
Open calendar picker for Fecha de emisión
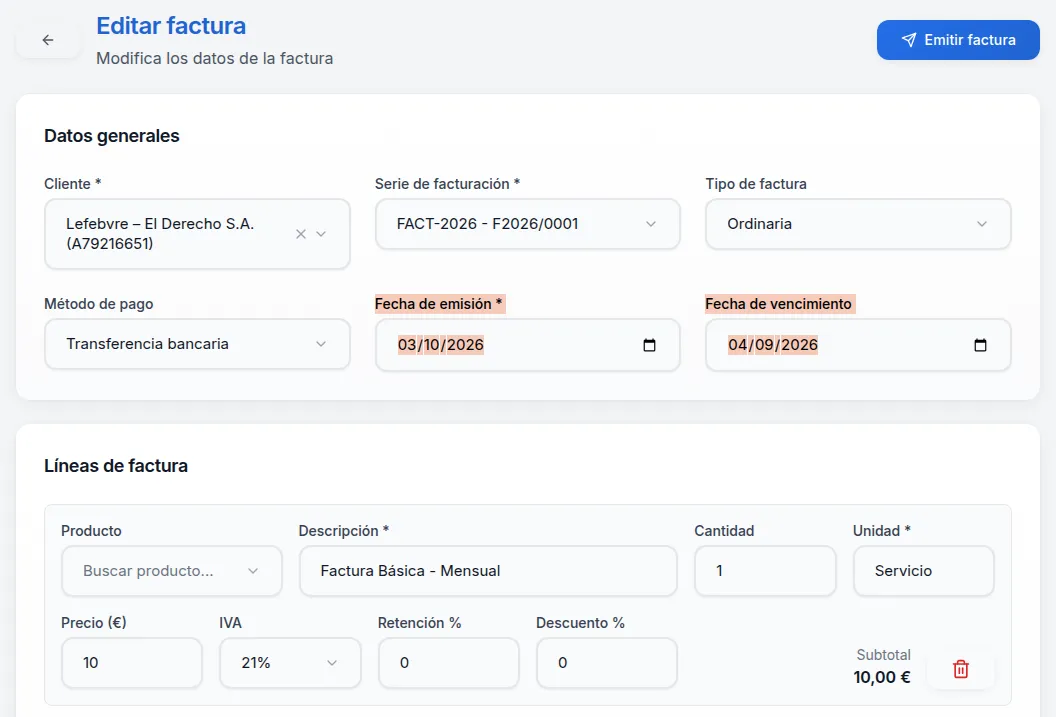tap(649, 345)
